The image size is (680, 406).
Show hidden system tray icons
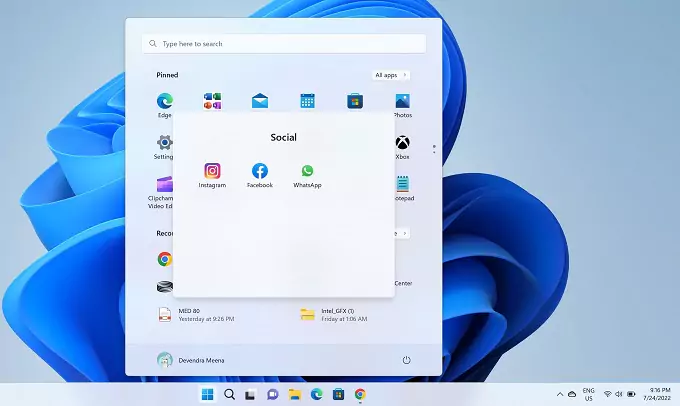click(560, 394)
